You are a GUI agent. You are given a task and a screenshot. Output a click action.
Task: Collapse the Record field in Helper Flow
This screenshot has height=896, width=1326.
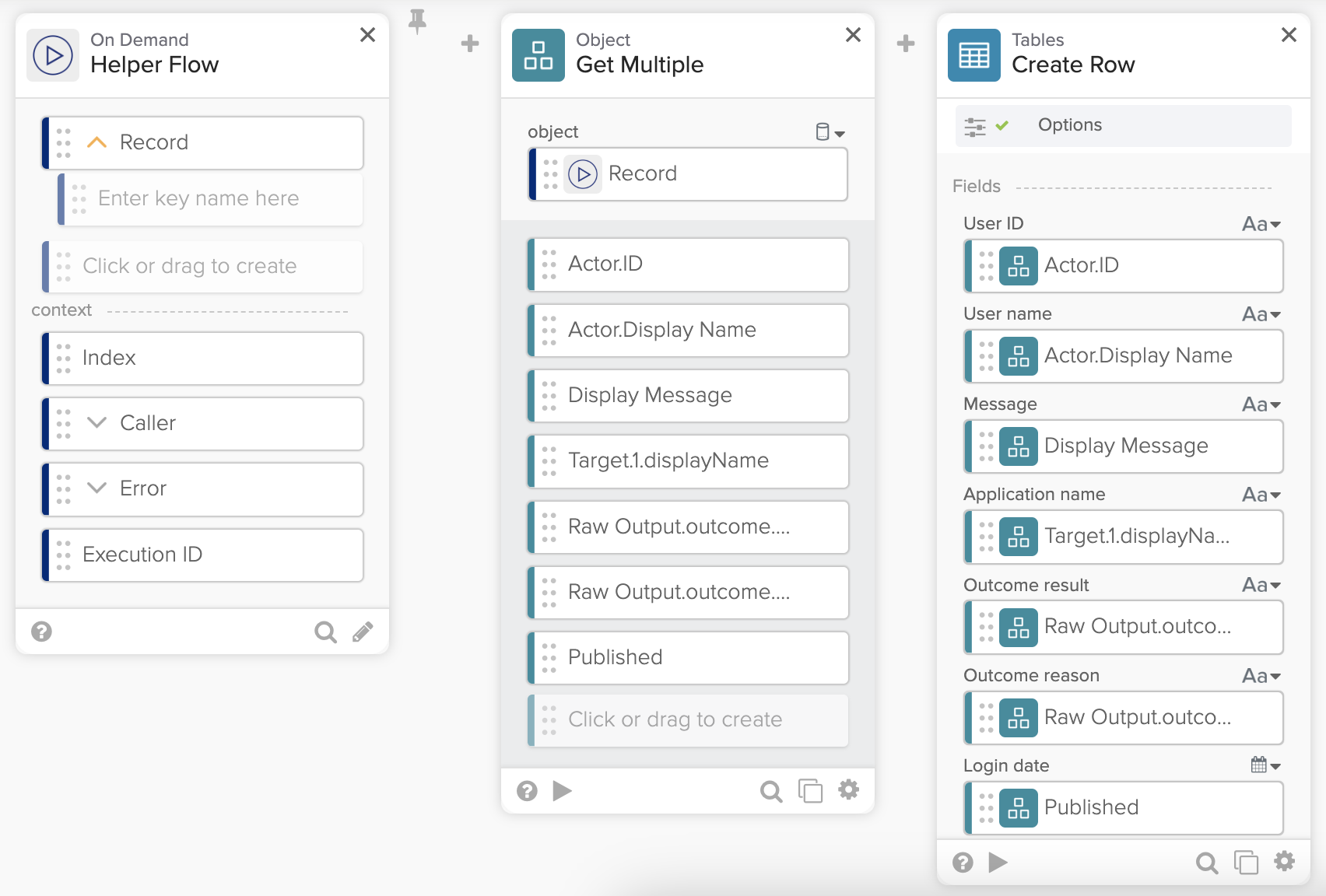coord(97,142)
